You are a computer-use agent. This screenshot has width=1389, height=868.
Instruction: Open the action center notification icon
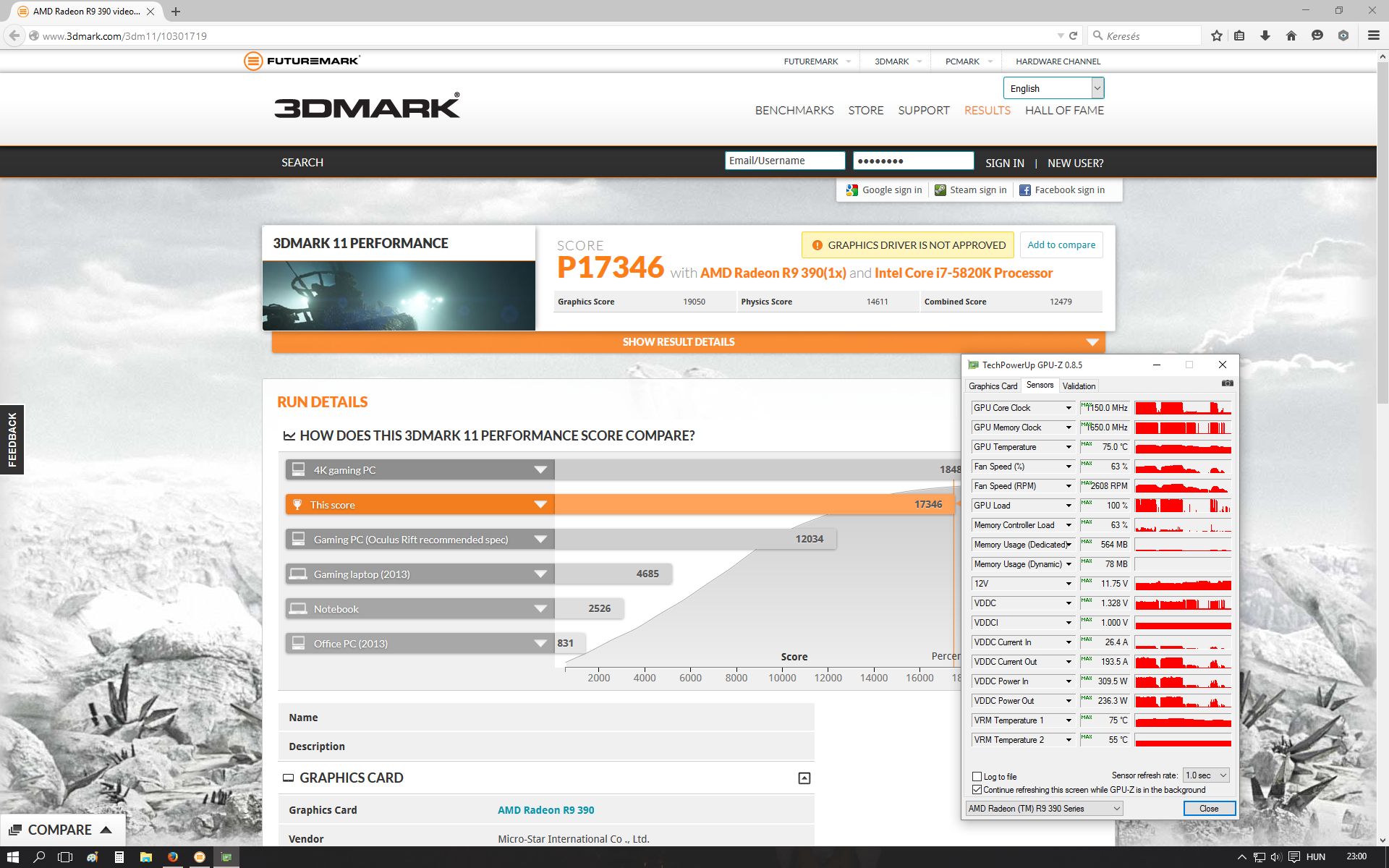tap(1294, 857)
